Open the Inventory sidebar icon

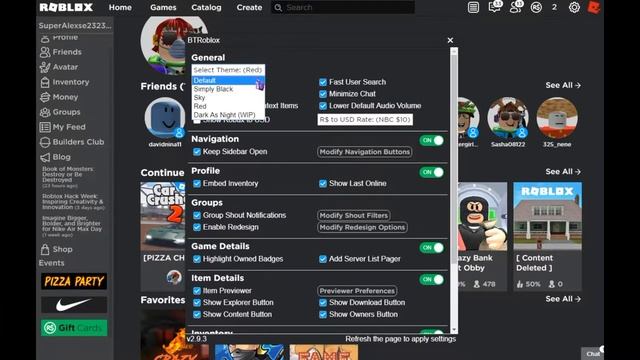45,82
